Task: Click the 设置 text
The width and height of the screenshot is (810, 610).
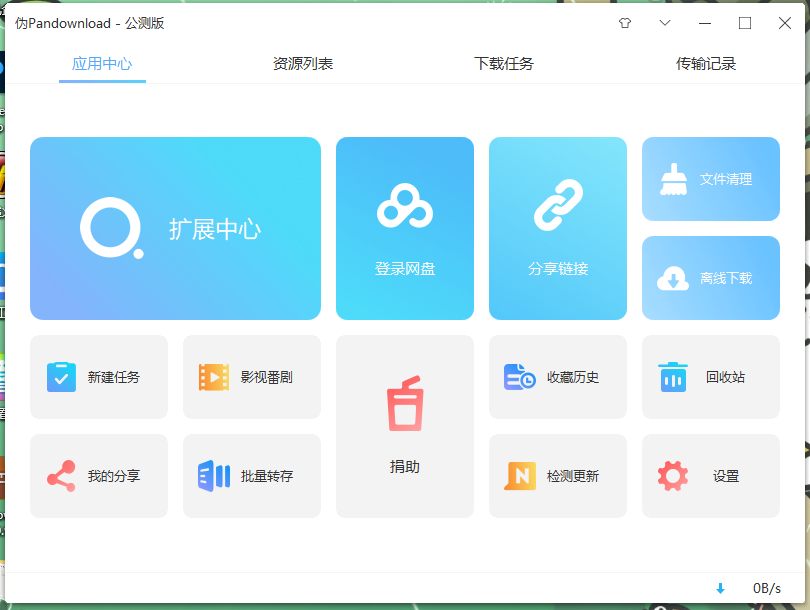Action: click(x=726, y=476)
